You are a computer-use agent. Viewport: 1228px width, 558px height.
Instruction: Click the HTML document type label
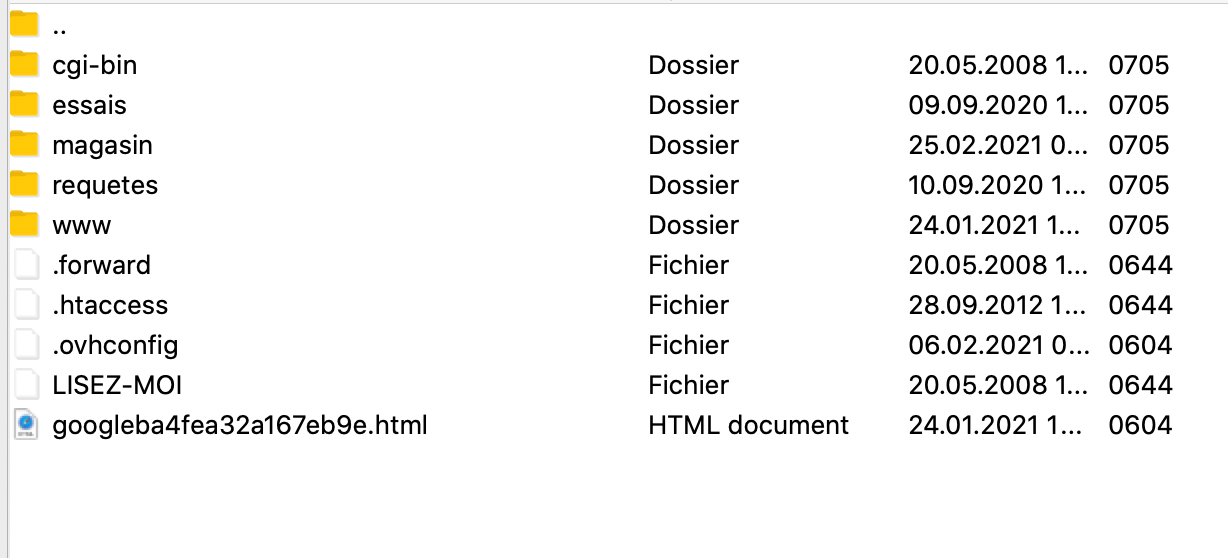coord(748,425)
